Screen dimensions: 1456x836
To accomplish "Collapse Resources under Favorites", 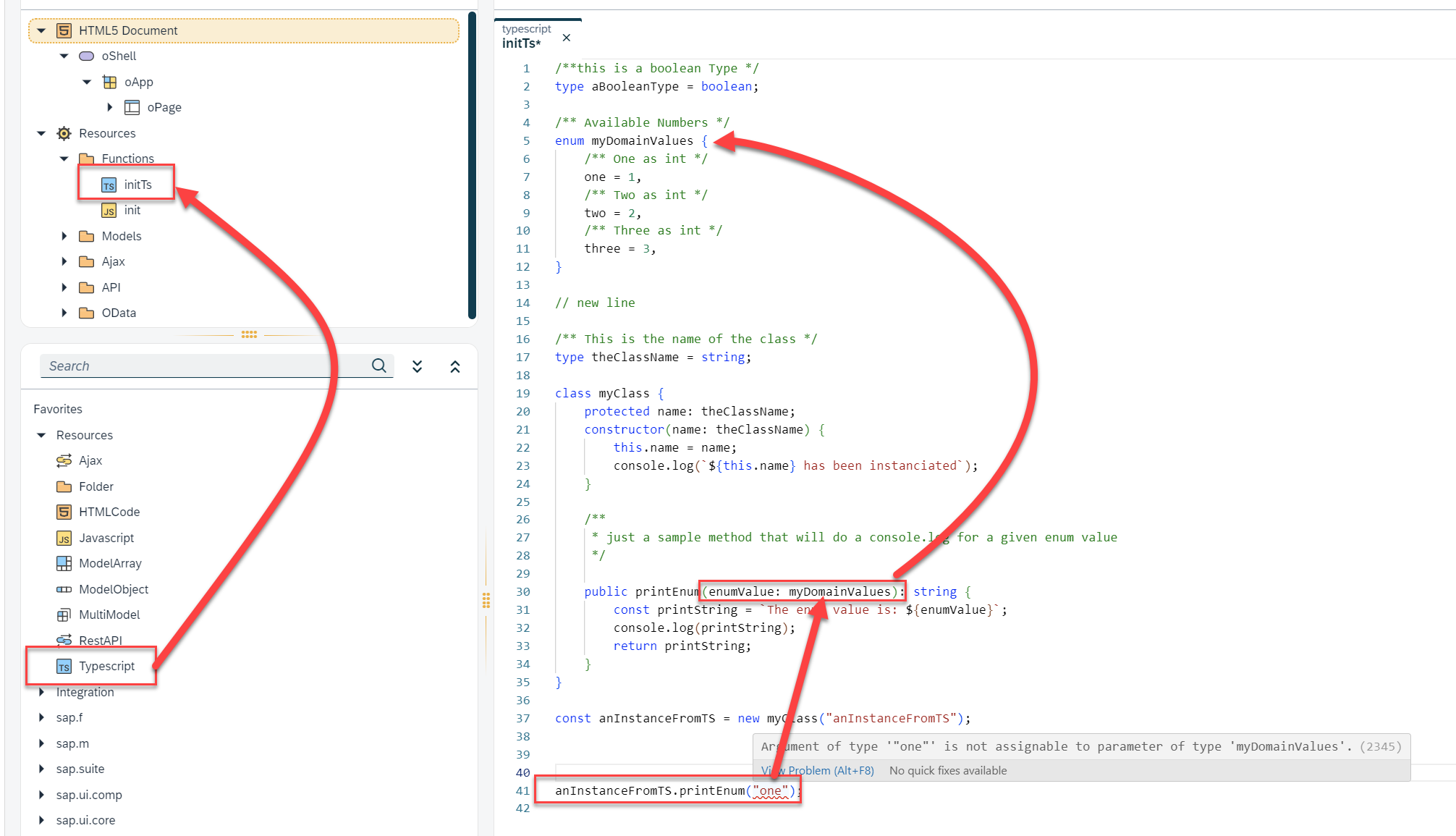I will 41,435.
